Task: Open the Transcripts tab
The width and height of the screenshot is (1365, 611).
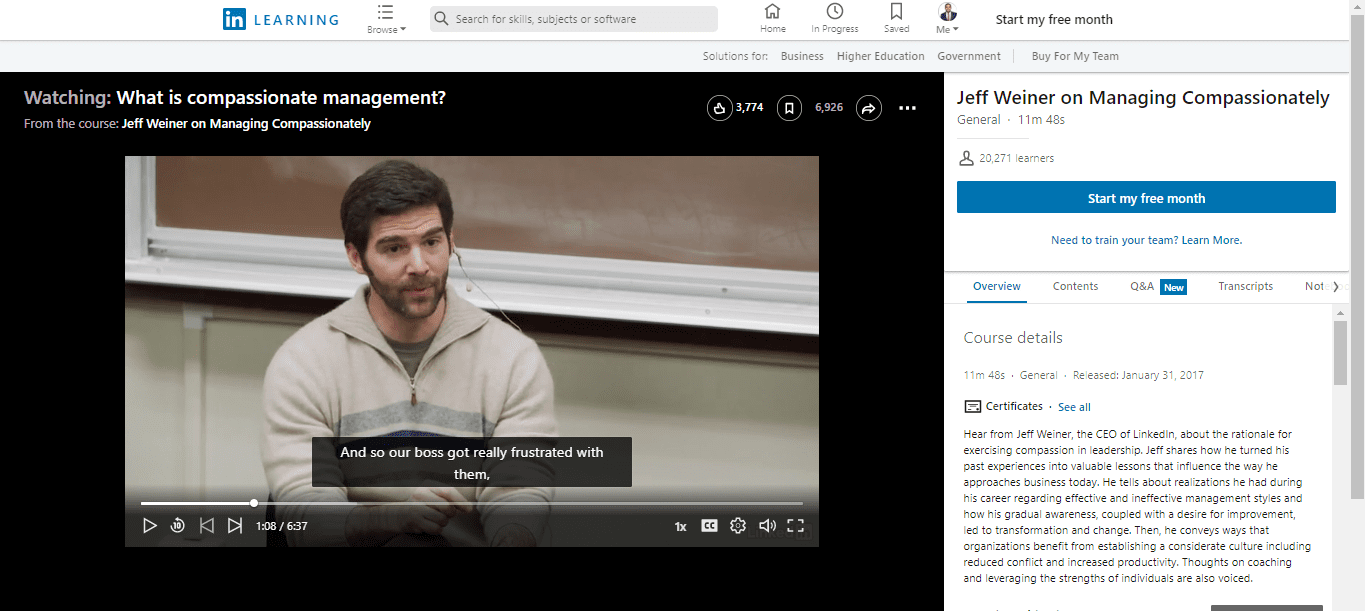Action: pyautogui.click(x=1246, y=286)
